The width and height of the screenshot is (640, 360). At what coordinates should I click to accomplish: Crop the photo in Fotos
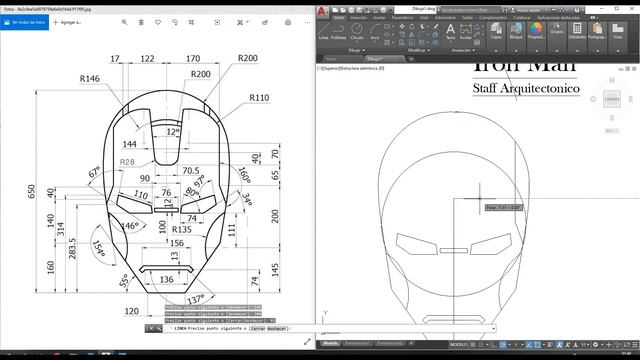tap(191, 22)
